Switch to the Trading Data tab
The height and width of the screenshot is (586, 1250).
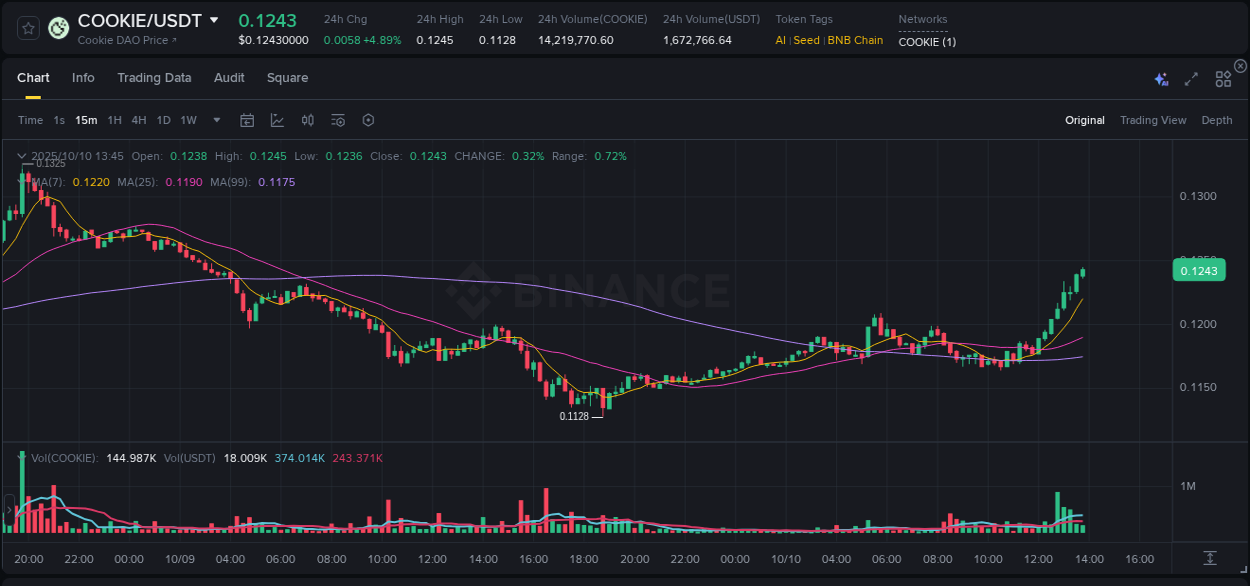[154, 78]
